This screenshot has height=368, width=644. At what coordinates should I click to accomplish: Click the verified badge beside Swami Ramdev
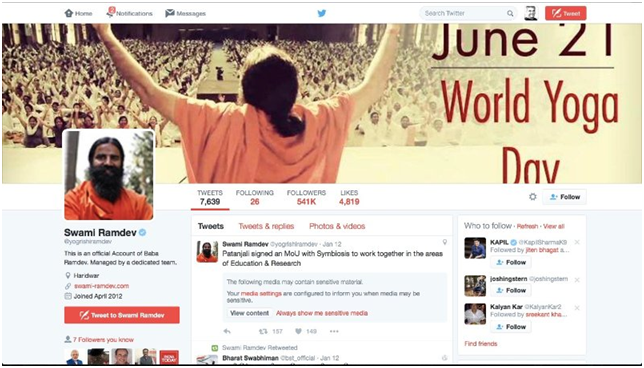(x=143, y=232)
